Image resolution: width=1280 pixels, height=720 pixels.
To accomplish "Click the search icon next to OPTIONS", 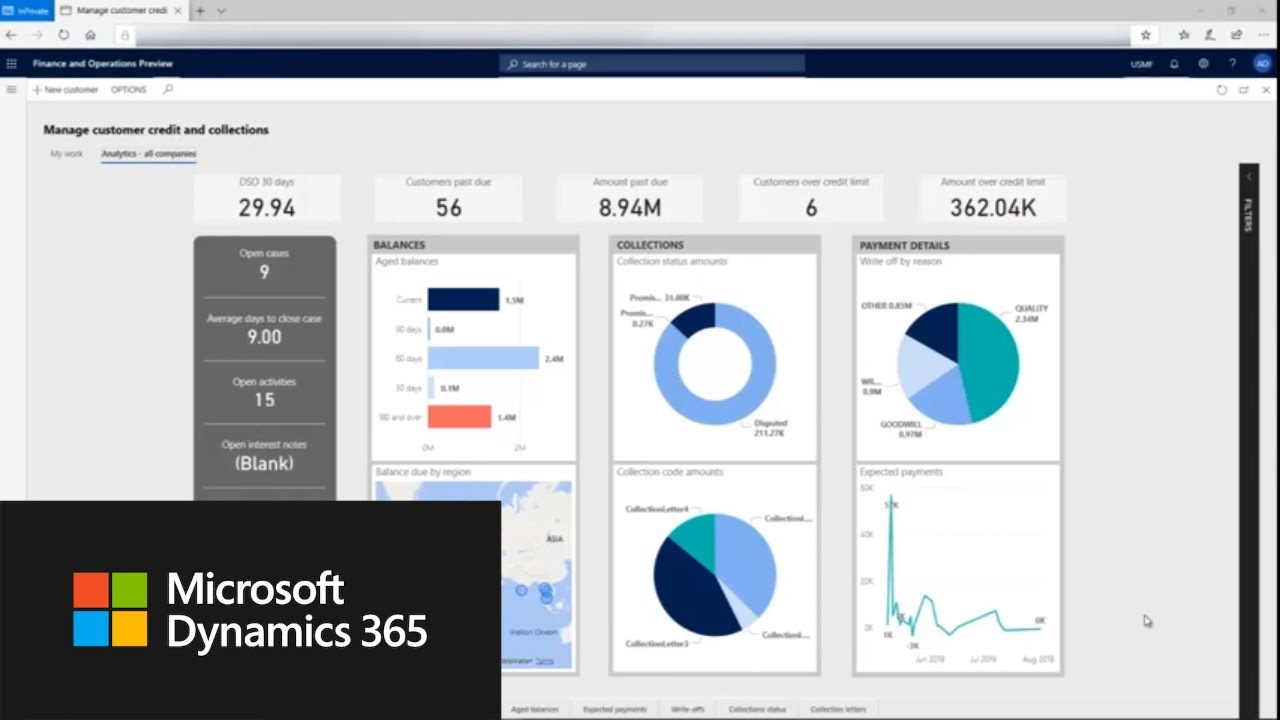I will tap(168, 90).
